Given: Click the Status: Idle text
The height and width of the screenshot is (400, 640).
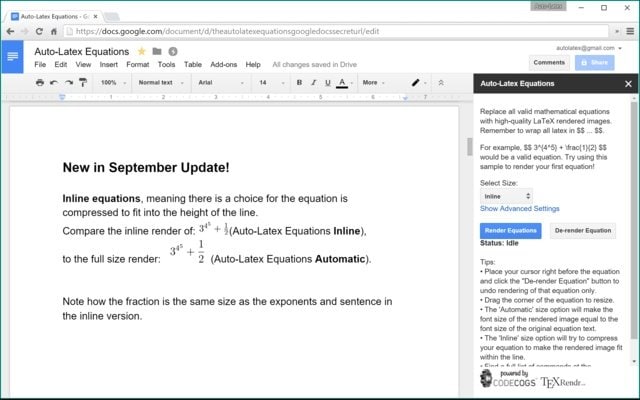Looking at the screenshot, I should point(499,243).
